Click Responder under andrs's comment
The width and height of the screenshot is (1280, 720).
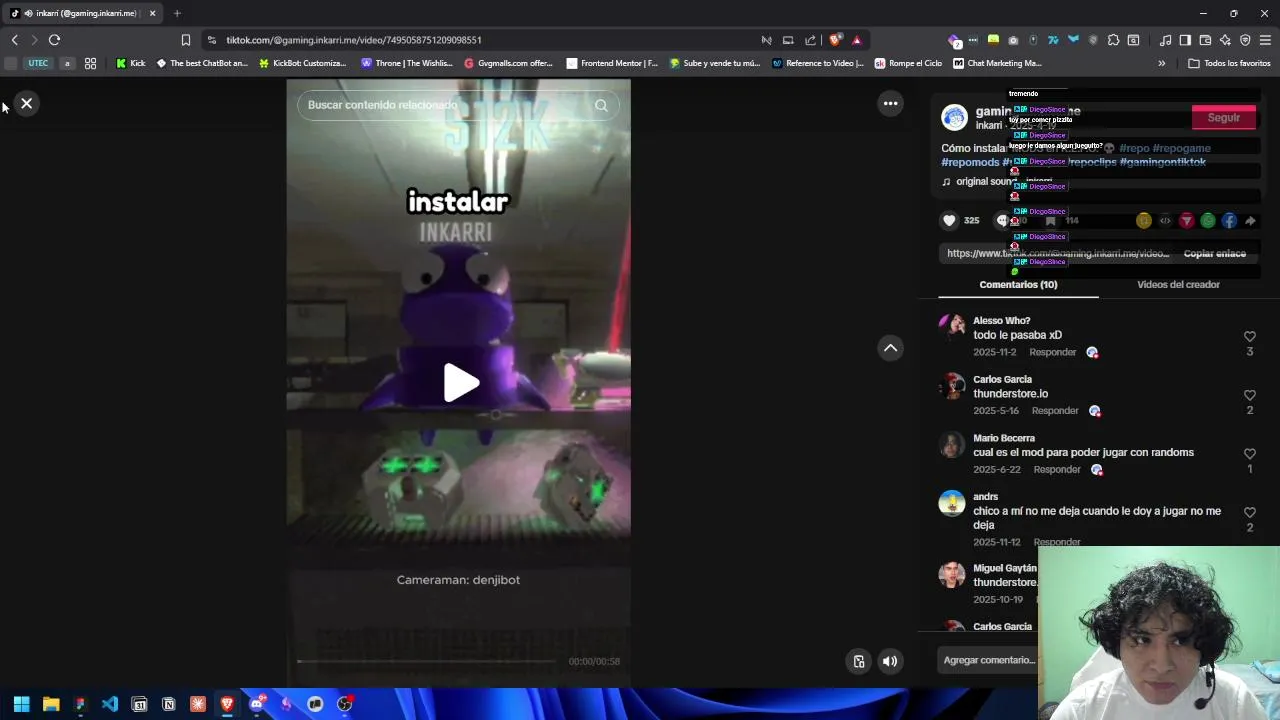[x=1057, y=542]
